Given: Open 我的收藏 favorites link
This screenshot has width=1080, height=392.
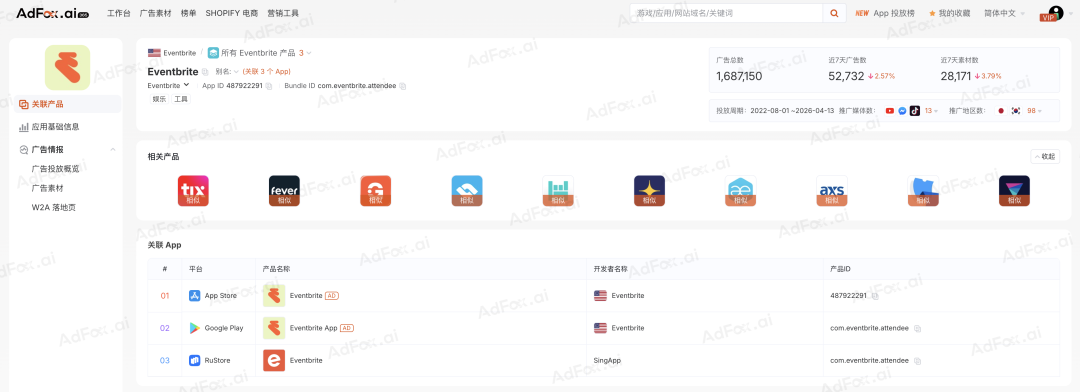Looking at the screenshot, I should 954,13.
